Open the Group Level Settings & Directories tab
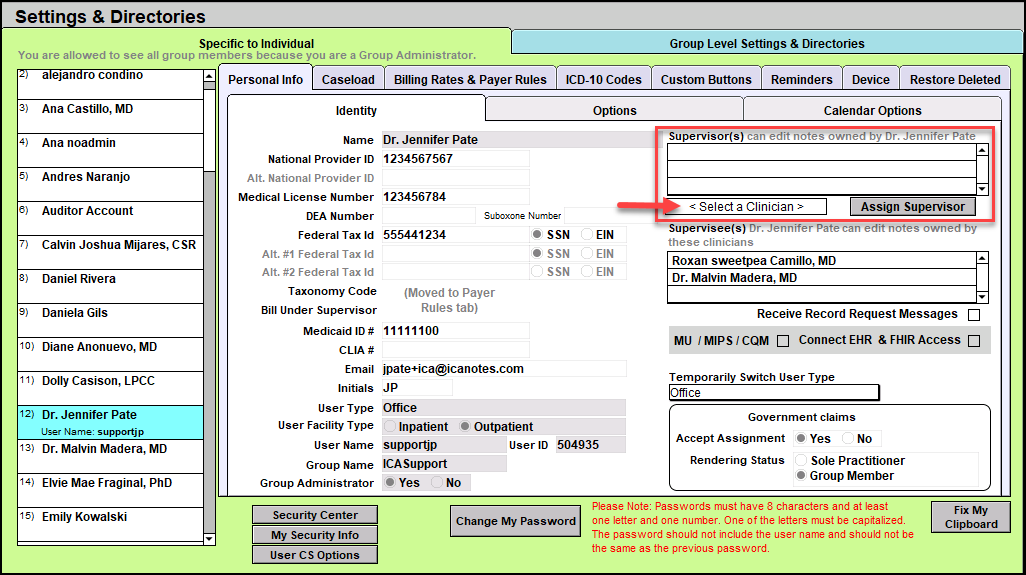Viewport: 1026px width, 575px height. pyautogui.click(x=767, y=43)
